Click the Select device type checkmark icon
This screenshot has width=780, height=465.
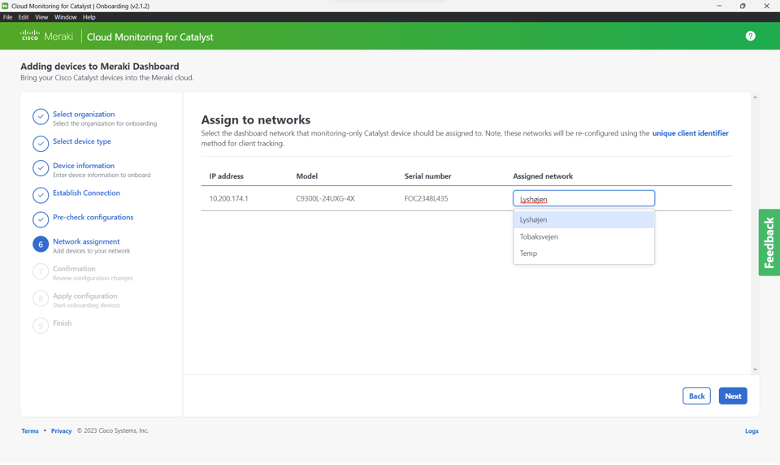point(40,142)
